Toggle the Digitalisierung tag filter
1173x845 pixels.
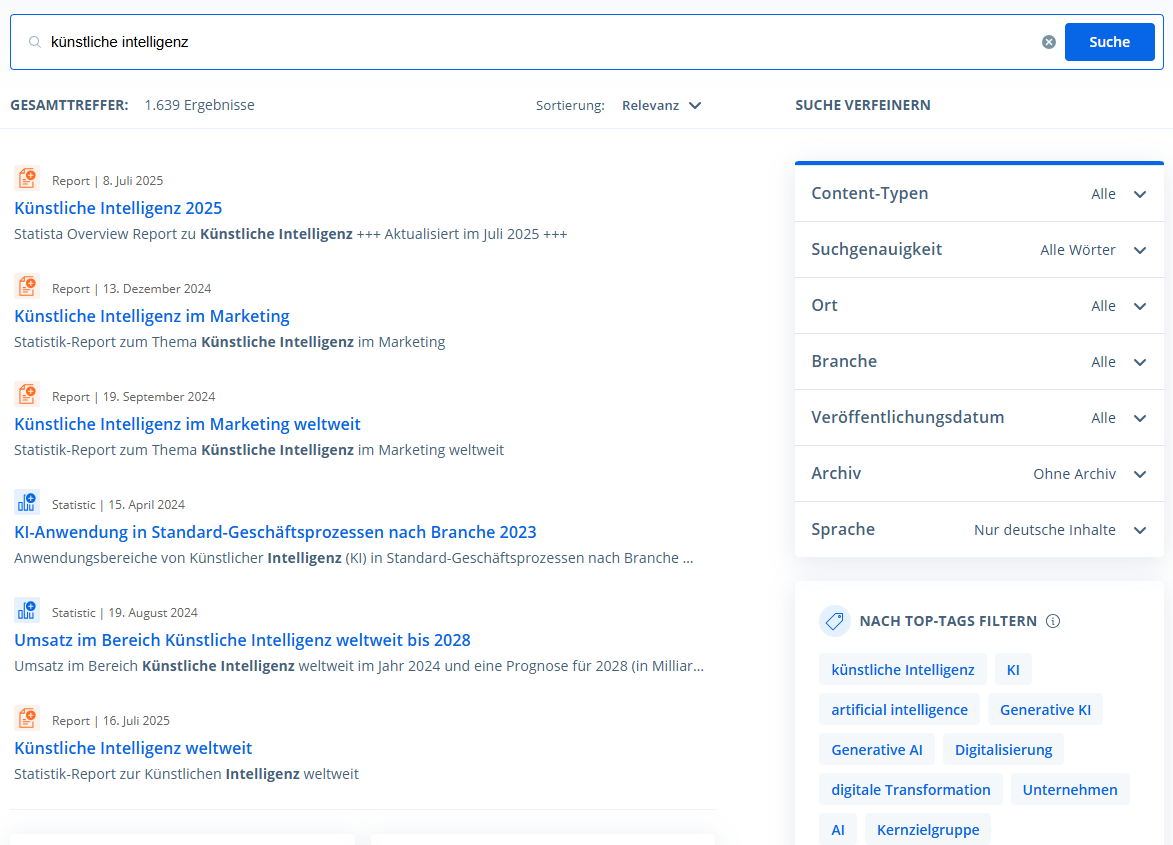point(1003,749)
